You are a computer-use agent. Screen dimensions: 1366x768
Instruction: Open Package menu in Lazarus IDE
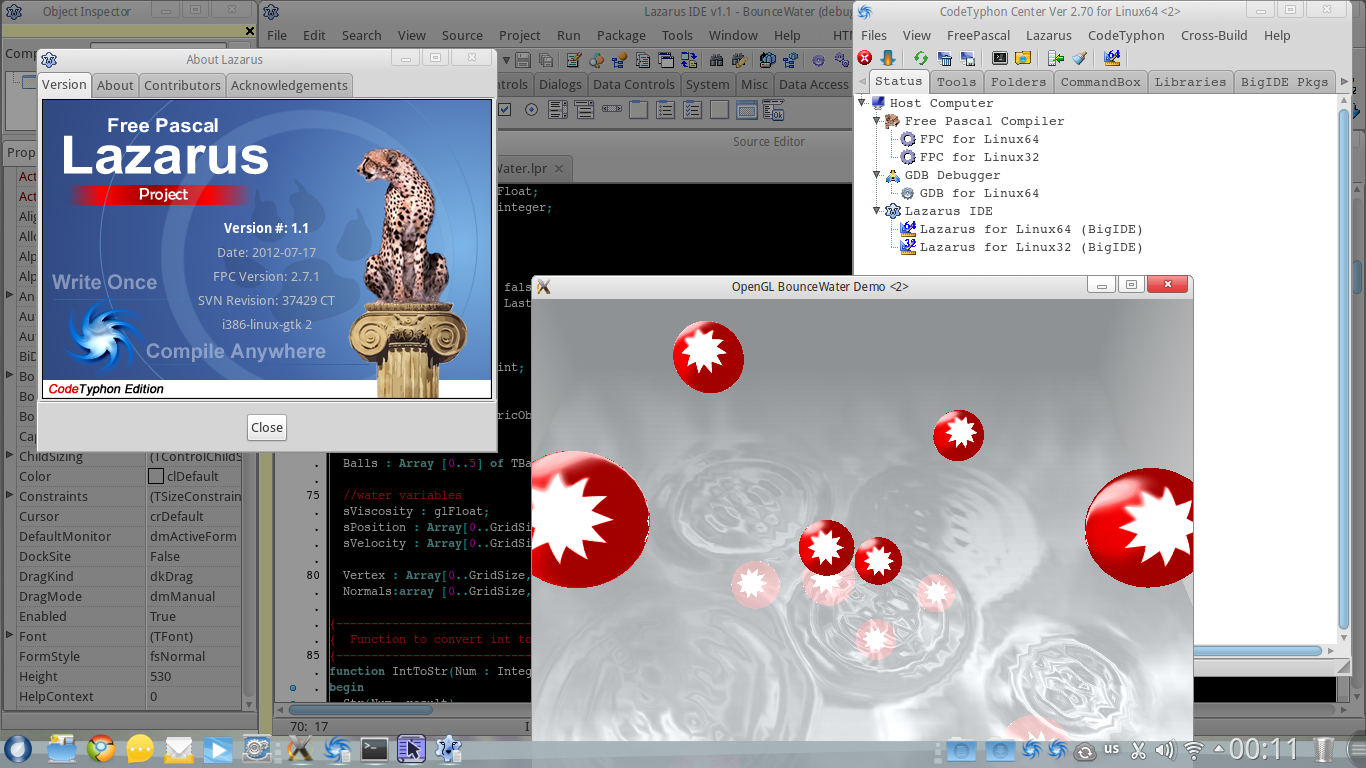(x=621, y=35)
